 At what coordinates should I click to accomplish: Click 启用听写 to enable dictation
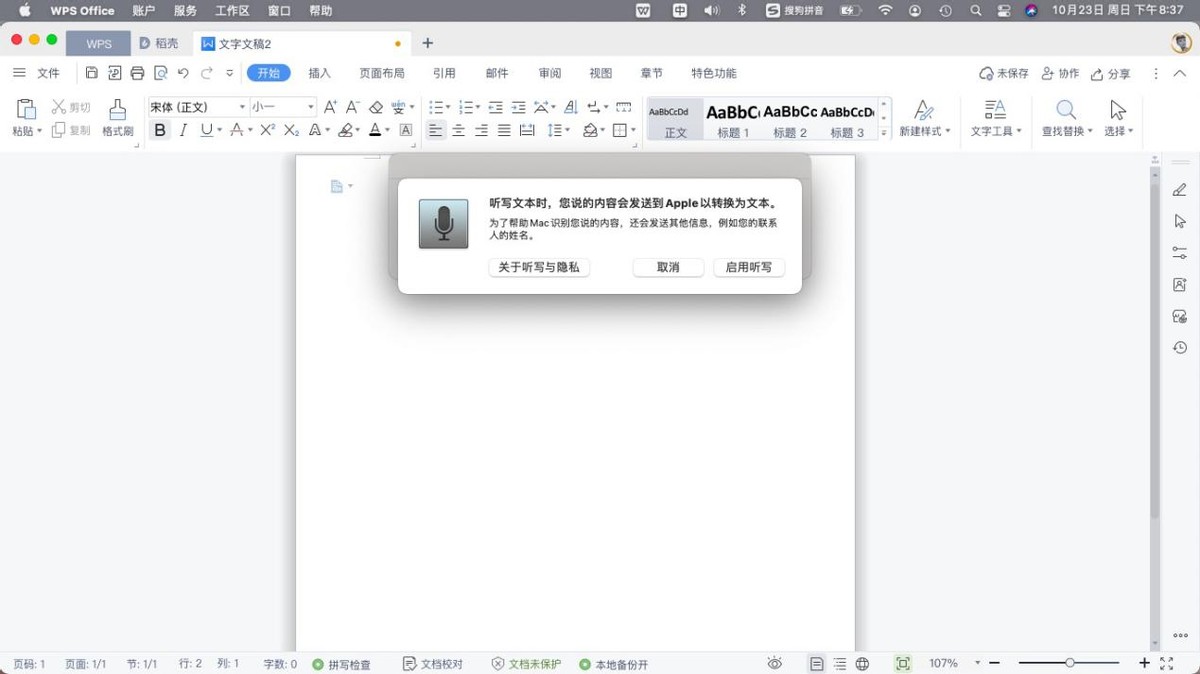pyautogui.click(x=749, y=267)
